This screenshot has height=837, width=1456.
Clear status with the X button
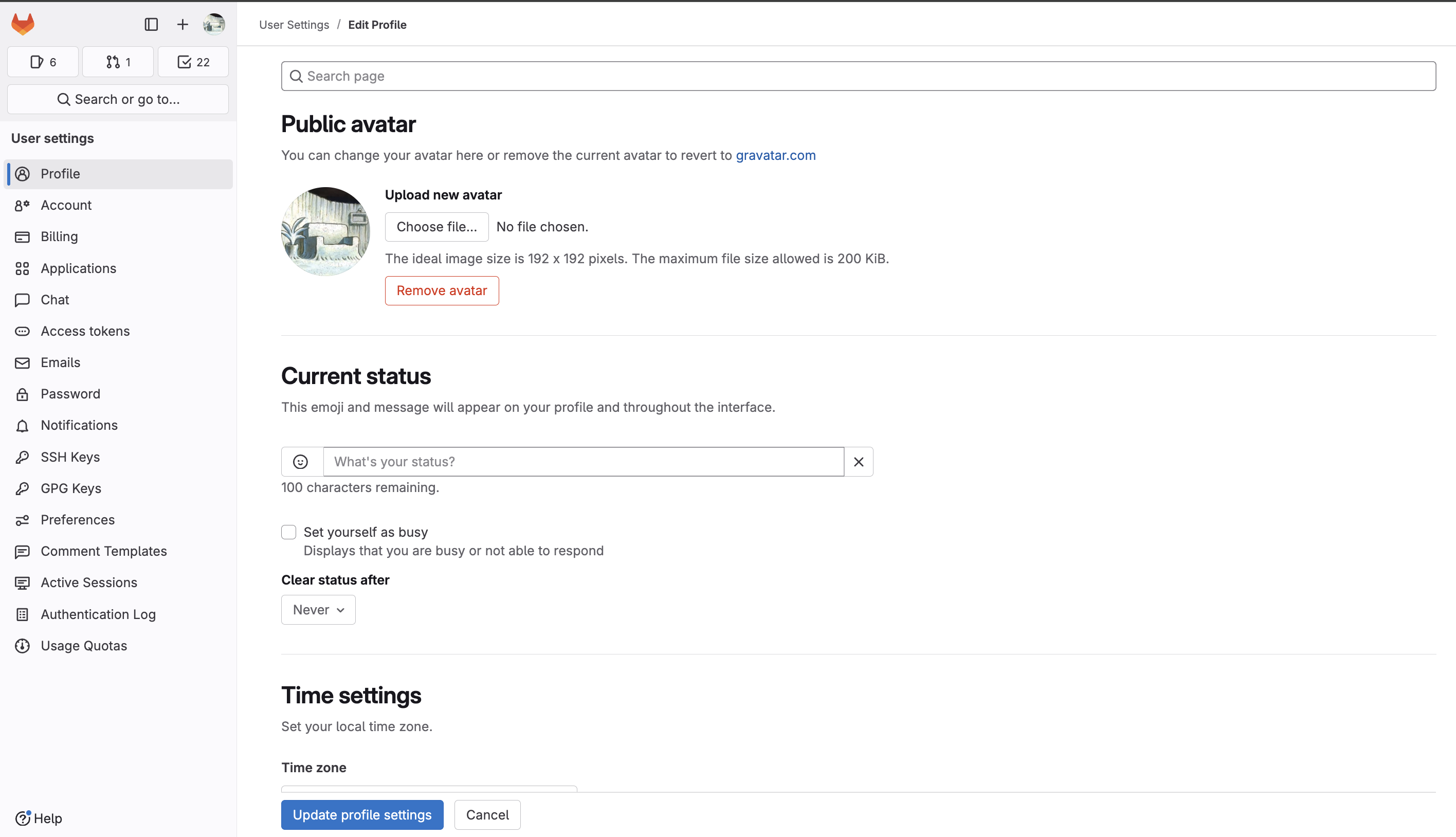click(858, 462)
